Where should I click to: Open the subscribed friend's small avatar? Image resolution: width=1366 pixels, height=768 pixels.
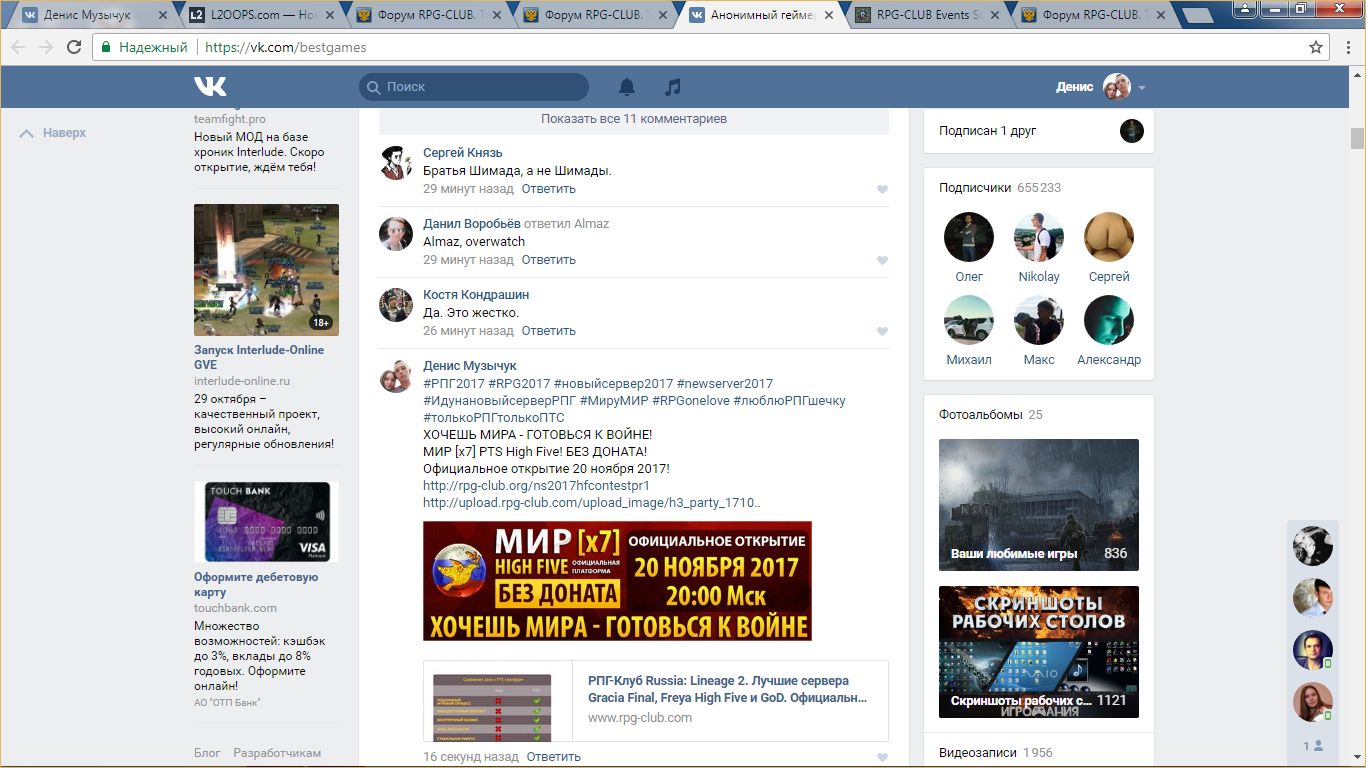1131,131
